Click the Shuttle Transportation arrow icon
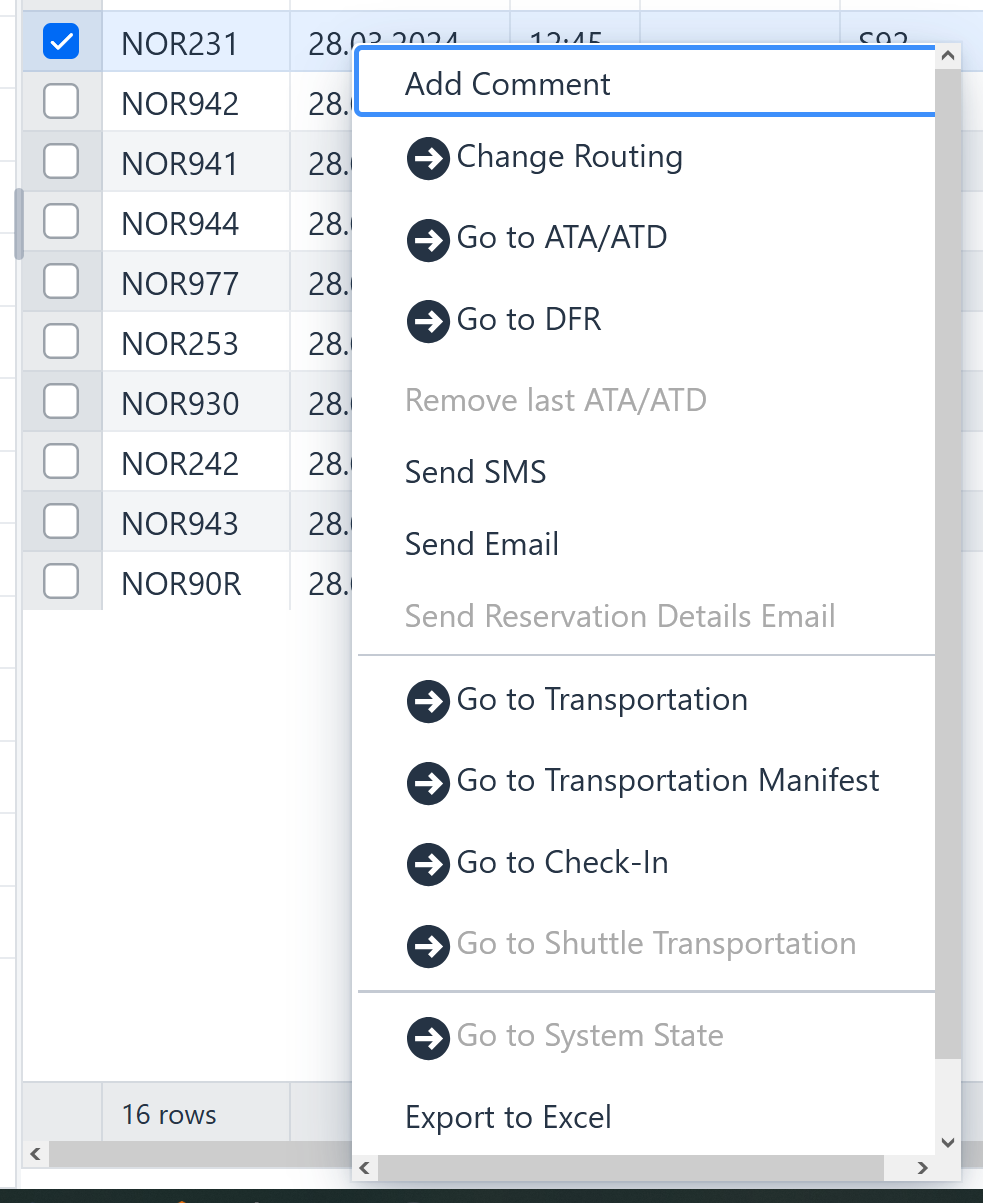Screen dimensions: 983x1203 tap(428, 946)
